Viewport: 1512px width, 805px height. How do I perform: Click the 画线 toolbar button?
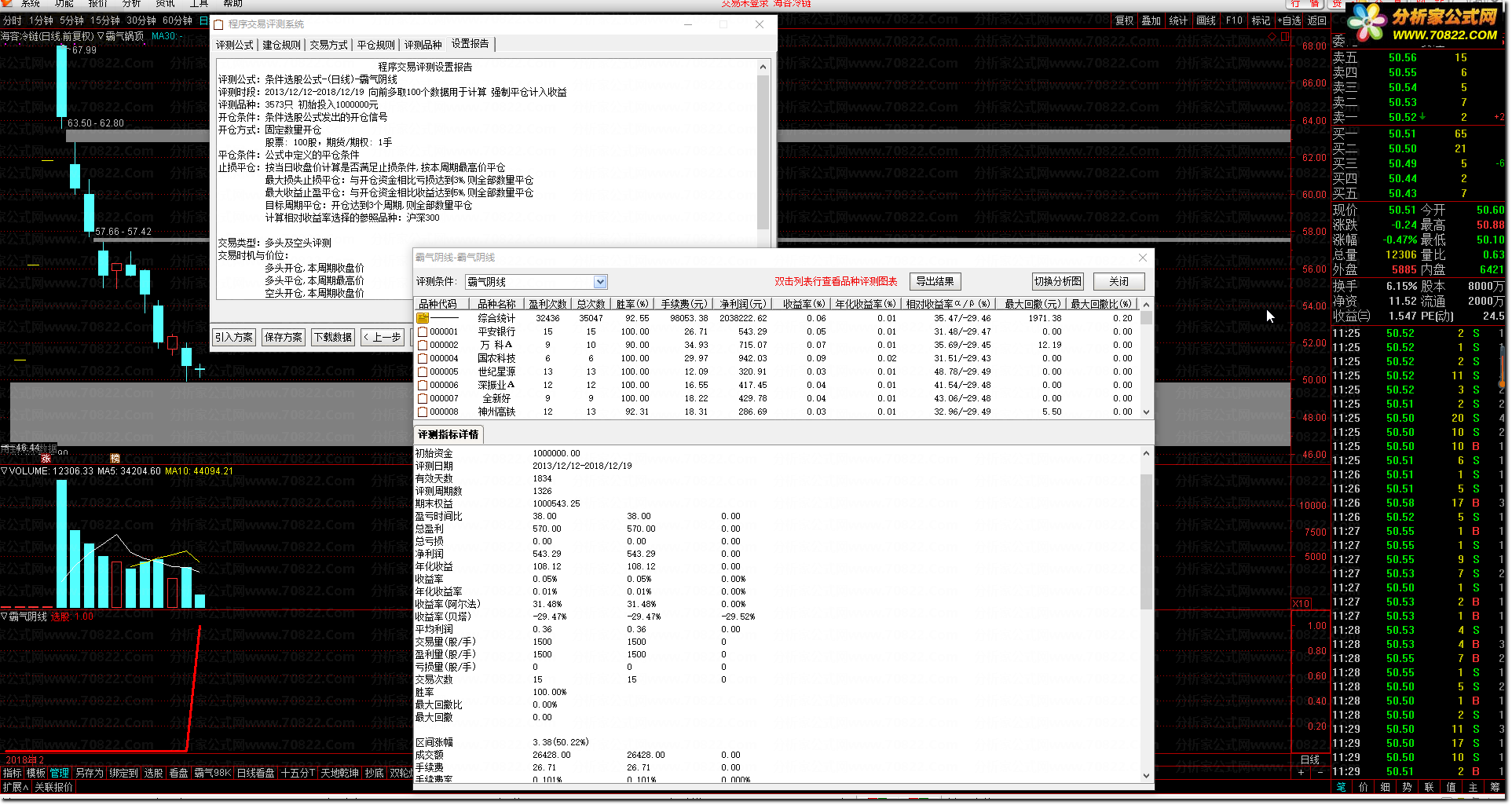pos(1206,21)
